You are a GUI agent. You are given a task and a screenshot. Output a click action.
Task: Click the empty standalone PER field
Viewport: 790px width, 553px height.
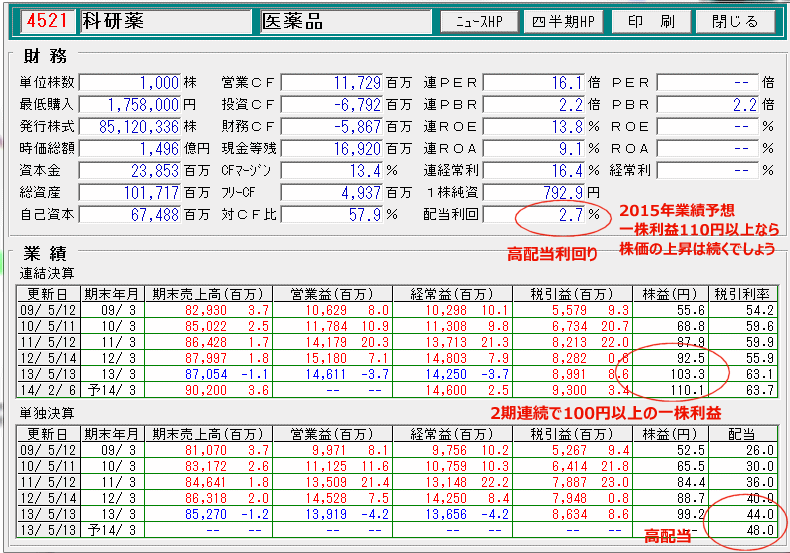[708, 83]
